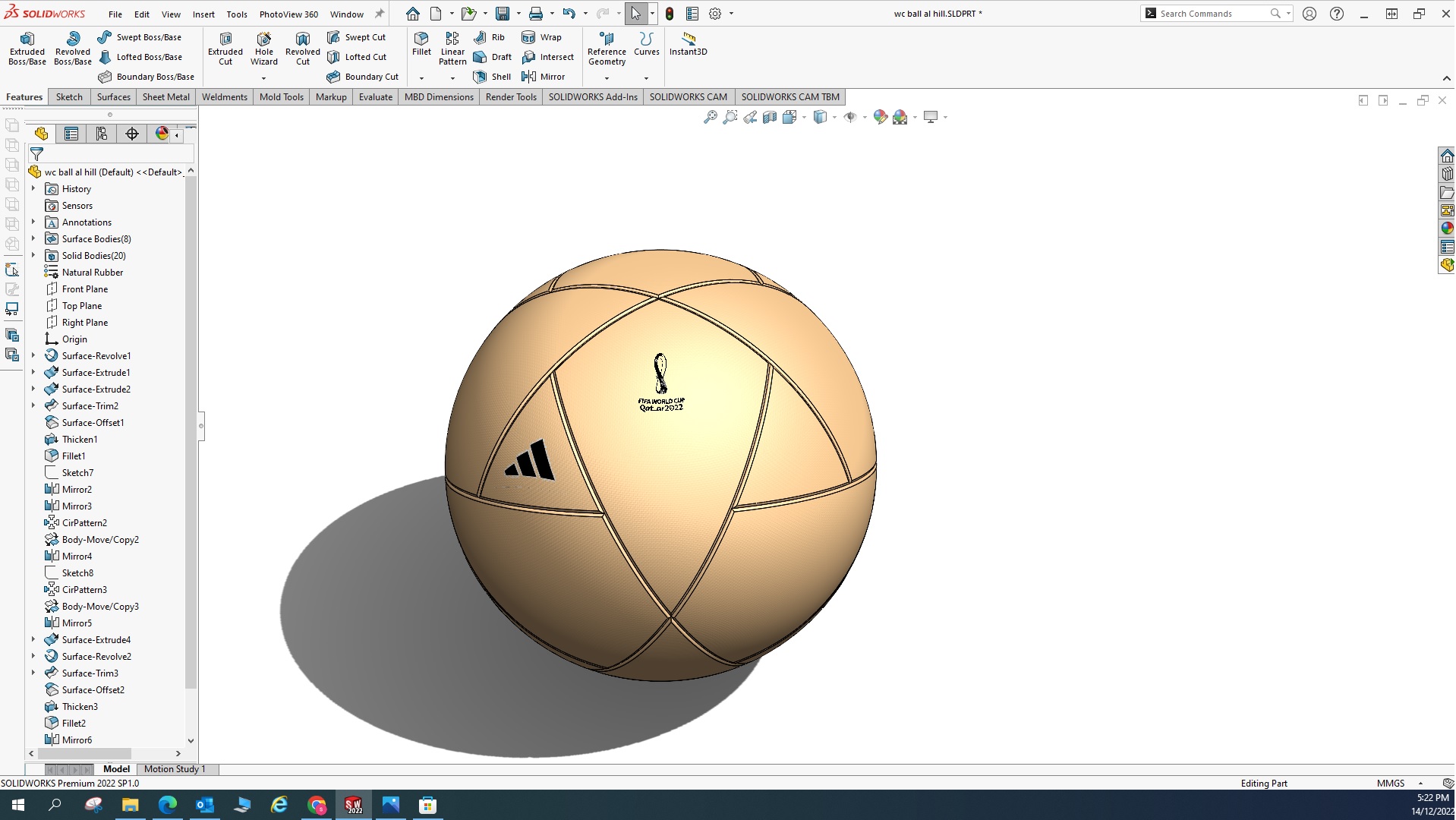Viewport: 1456px width, 820px height.
Task: Click the Boundary Boss/Base tool
Action: [x=146, y=77]
